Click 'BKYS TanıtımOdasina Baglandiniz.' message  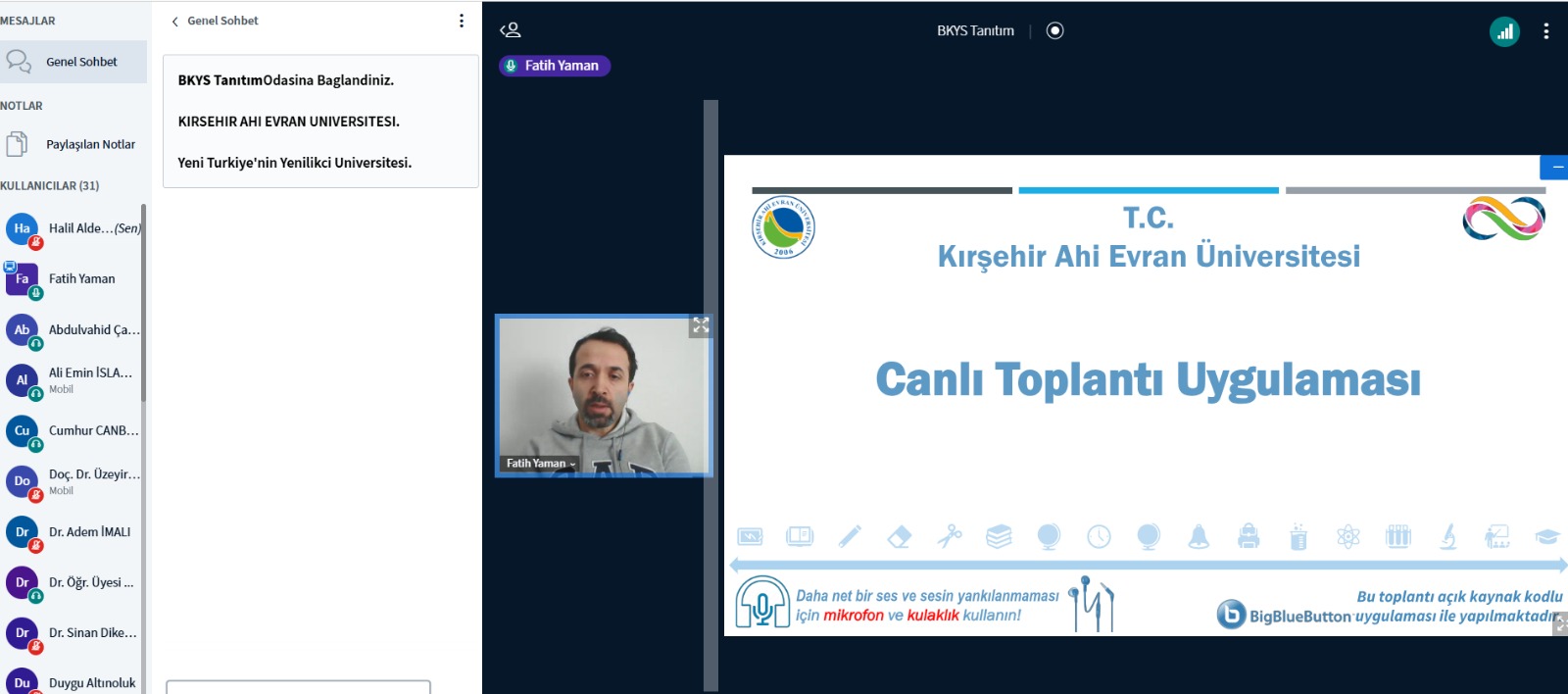pos(285,80)
